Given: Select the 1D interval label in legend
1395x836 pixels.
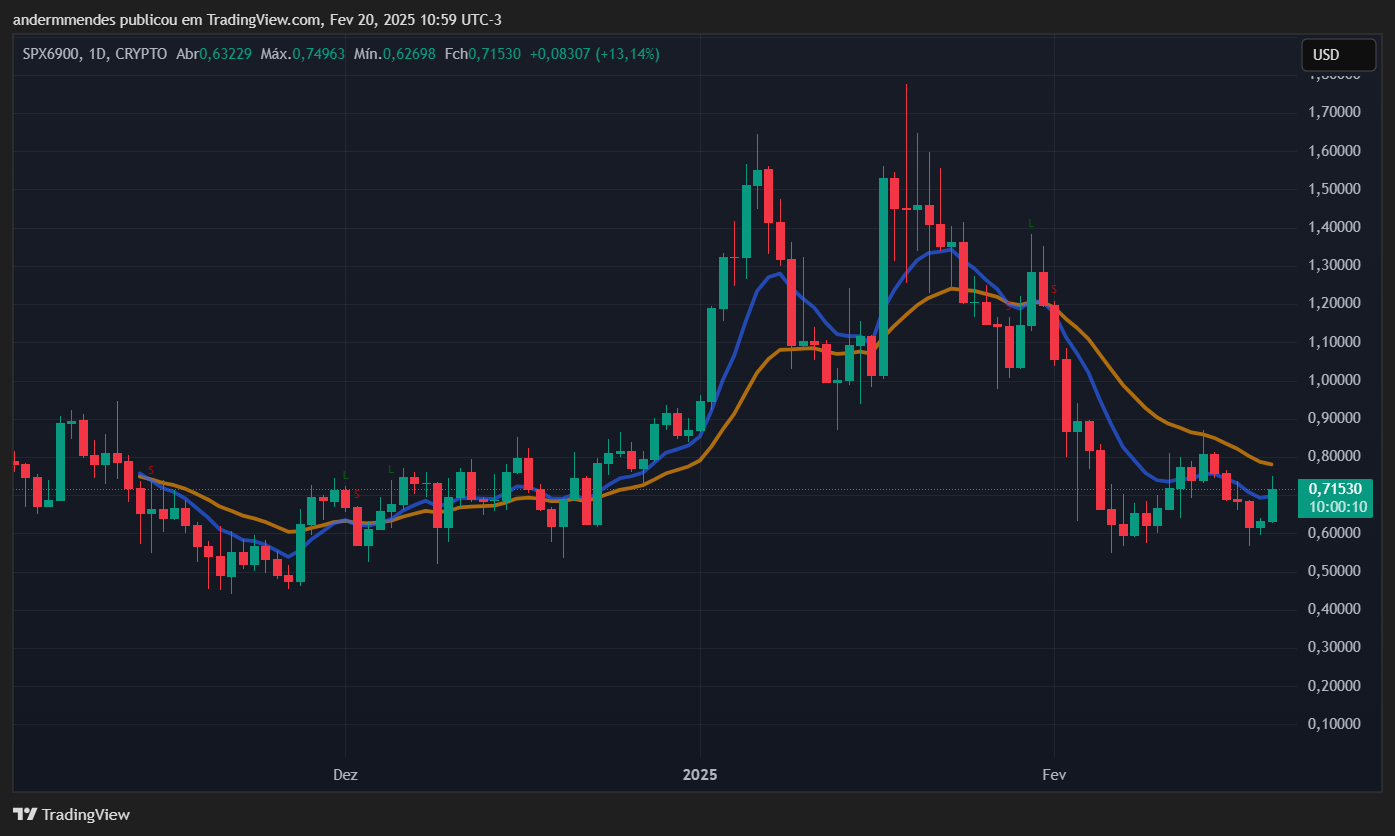Looking at the screenshot, I should pyautogui.click(x=98, y=54).
